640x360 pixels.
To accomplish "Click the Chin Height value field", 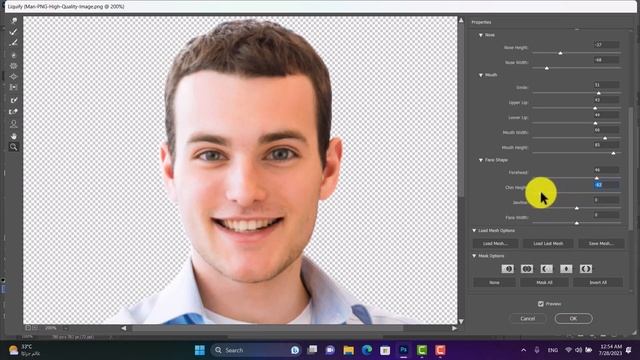I will [607, 185].
